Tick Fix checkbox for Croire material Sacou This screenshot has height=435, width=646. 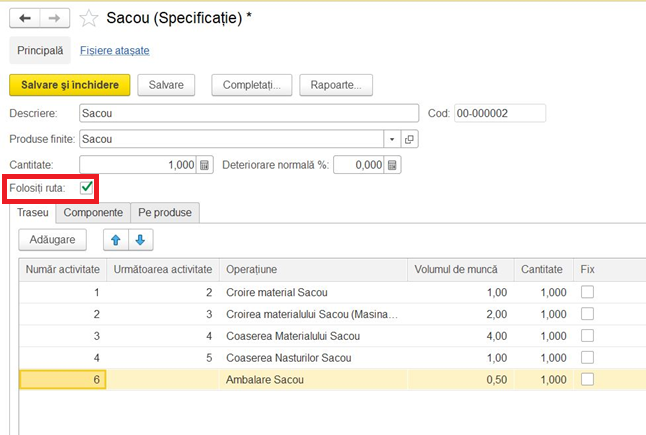tap(587, 292)
